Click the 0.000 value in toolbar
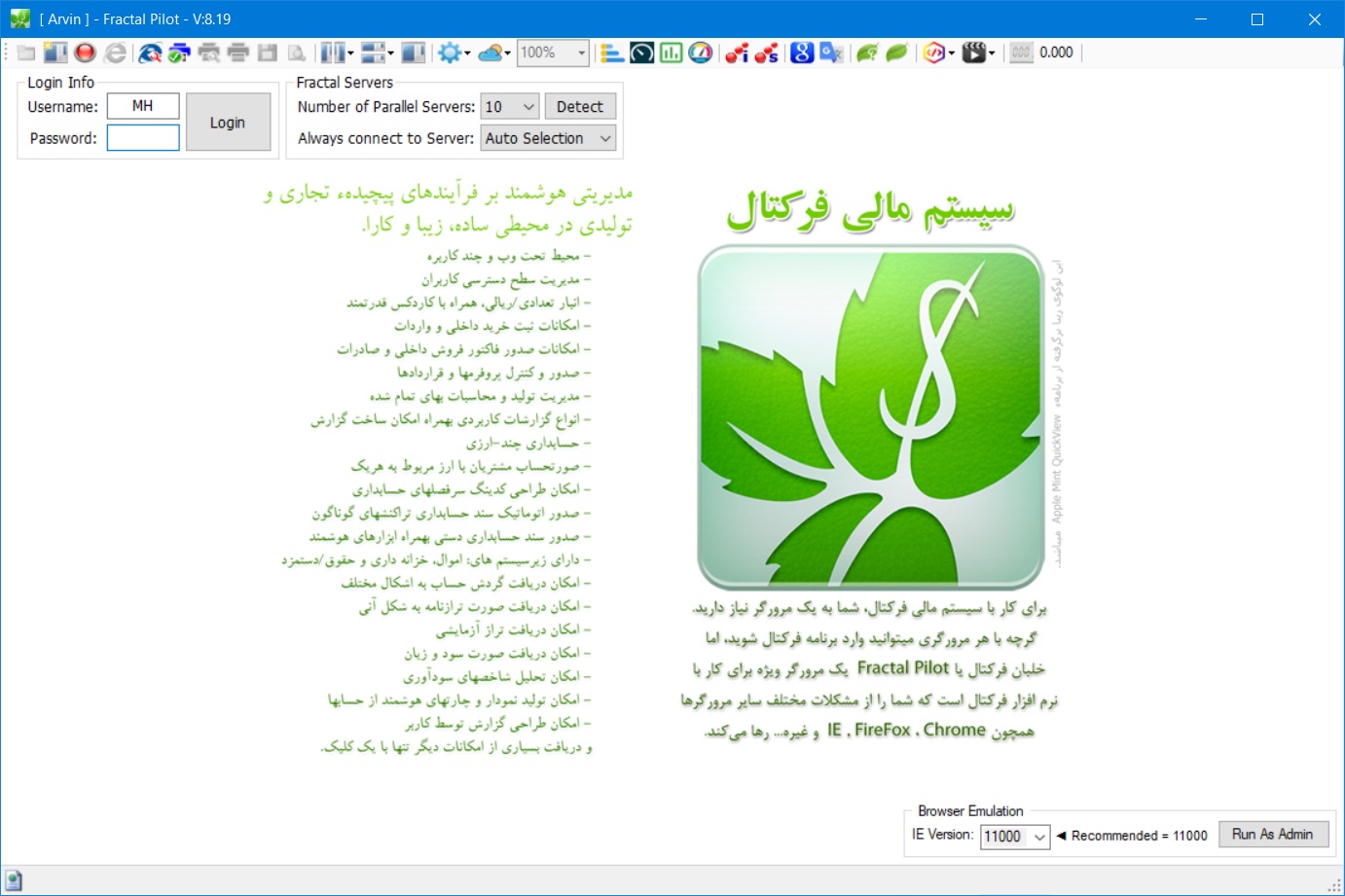This screenshot has height=896, width=1345. coord(1056,53)
